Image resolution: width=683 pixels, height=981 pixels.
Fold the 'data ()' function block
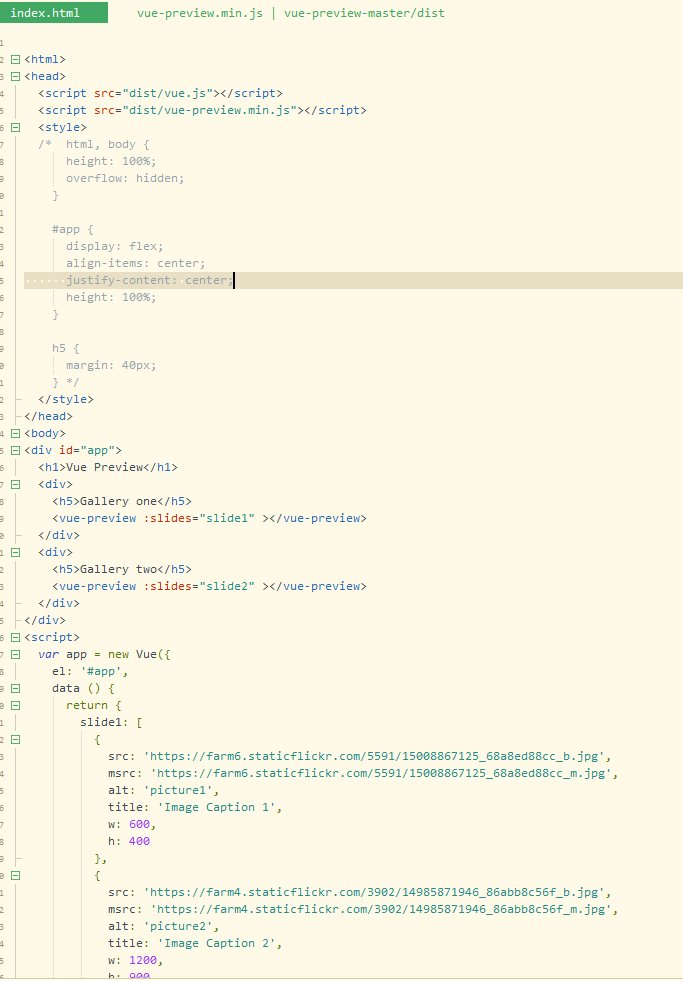[x=16, y=688]
